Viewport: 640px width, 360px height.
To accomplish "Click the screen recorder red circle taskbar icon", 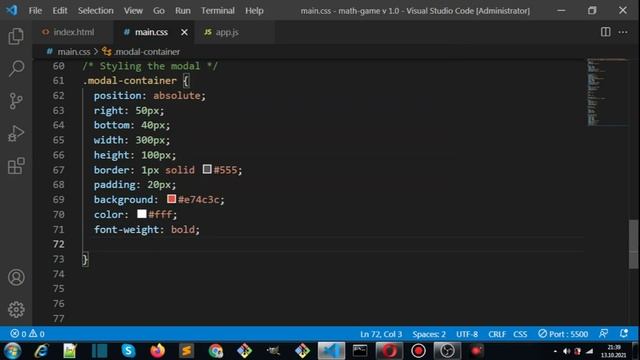I will point(418,351).
